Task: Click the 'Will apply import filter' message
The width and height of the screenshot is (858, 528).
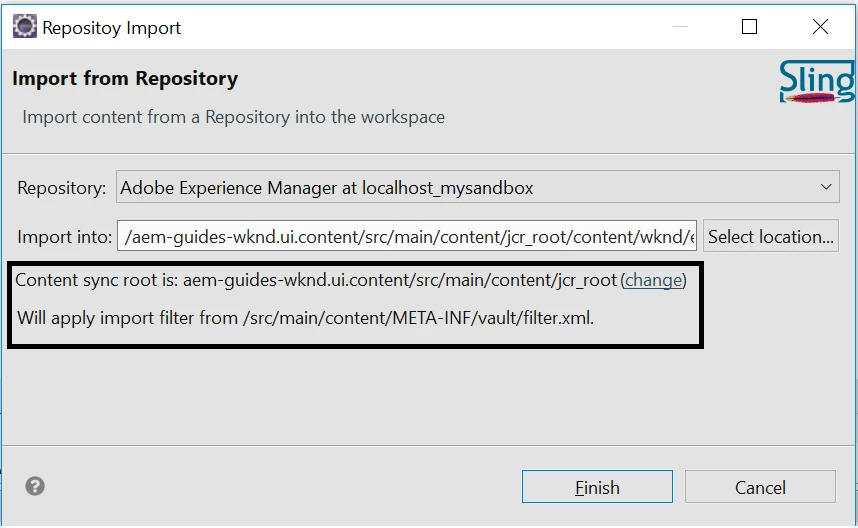Action: point(305,318)
